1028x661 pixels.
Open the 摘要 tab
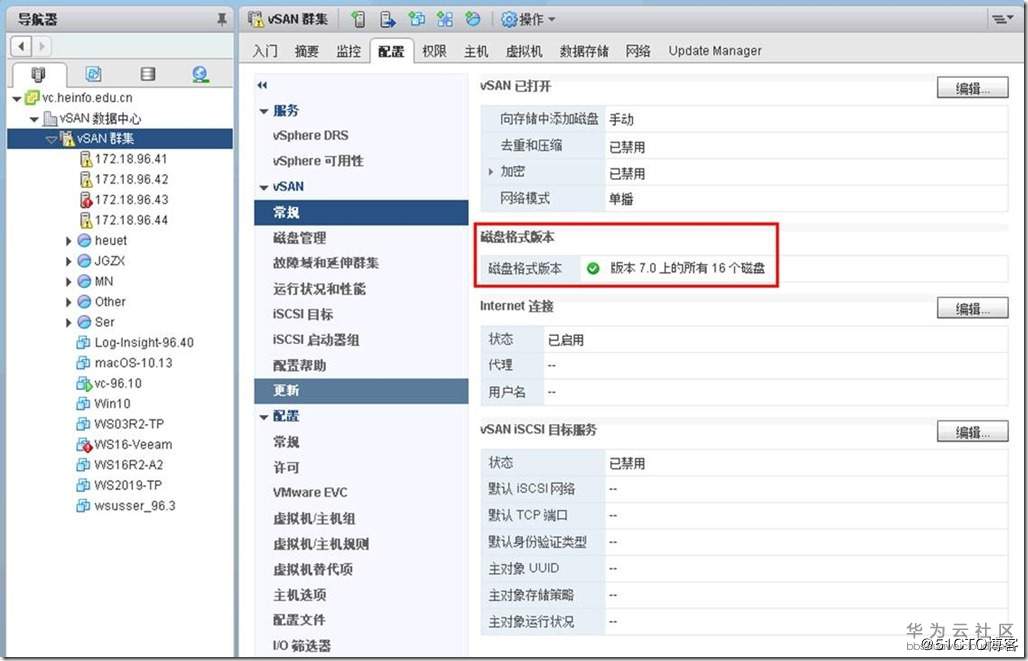(307, 51)
